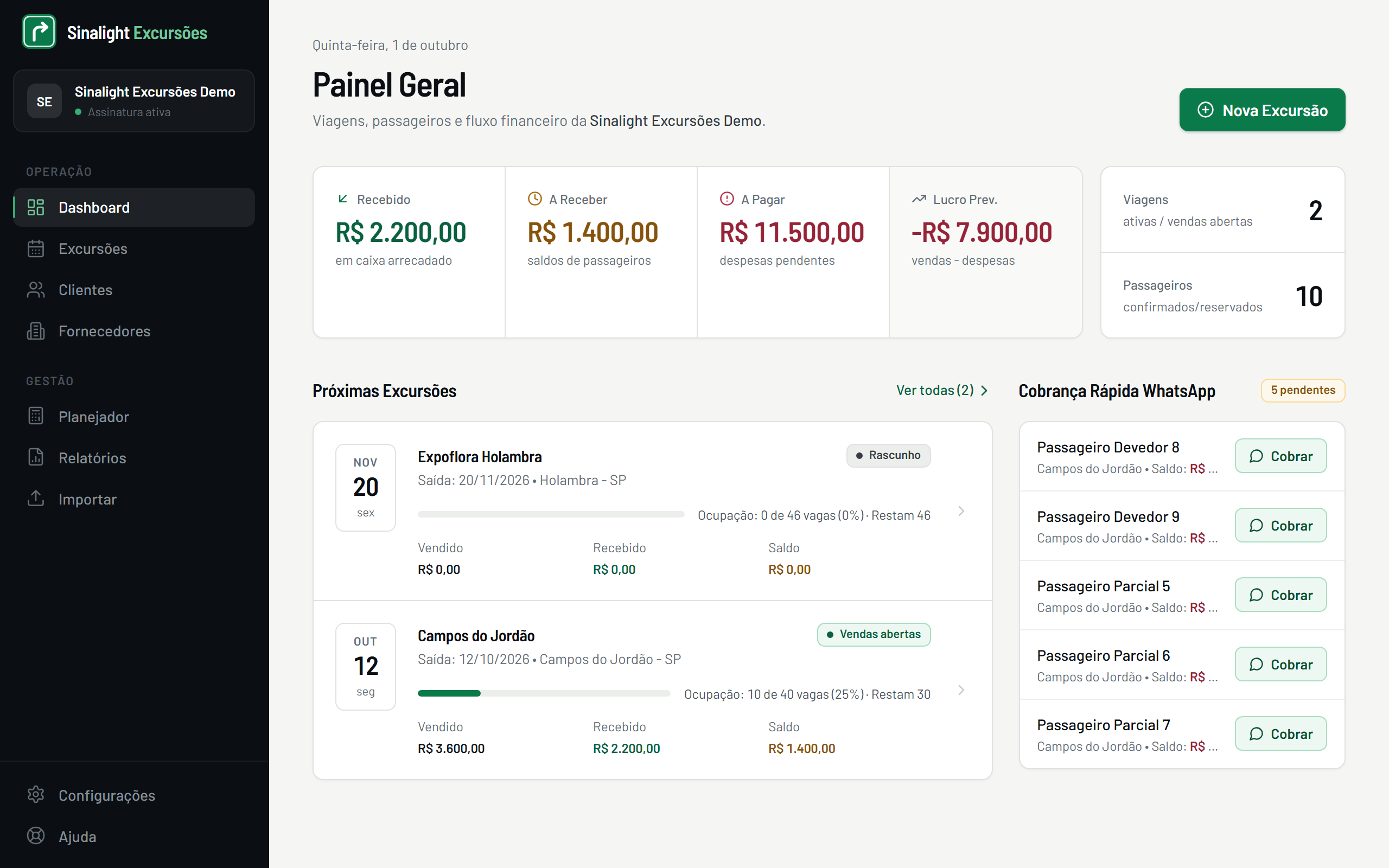Click the Lucro Prev. trending icon
Viewport: 1389px width, 868px height.
pyautogui.click(x=919, y=199)
